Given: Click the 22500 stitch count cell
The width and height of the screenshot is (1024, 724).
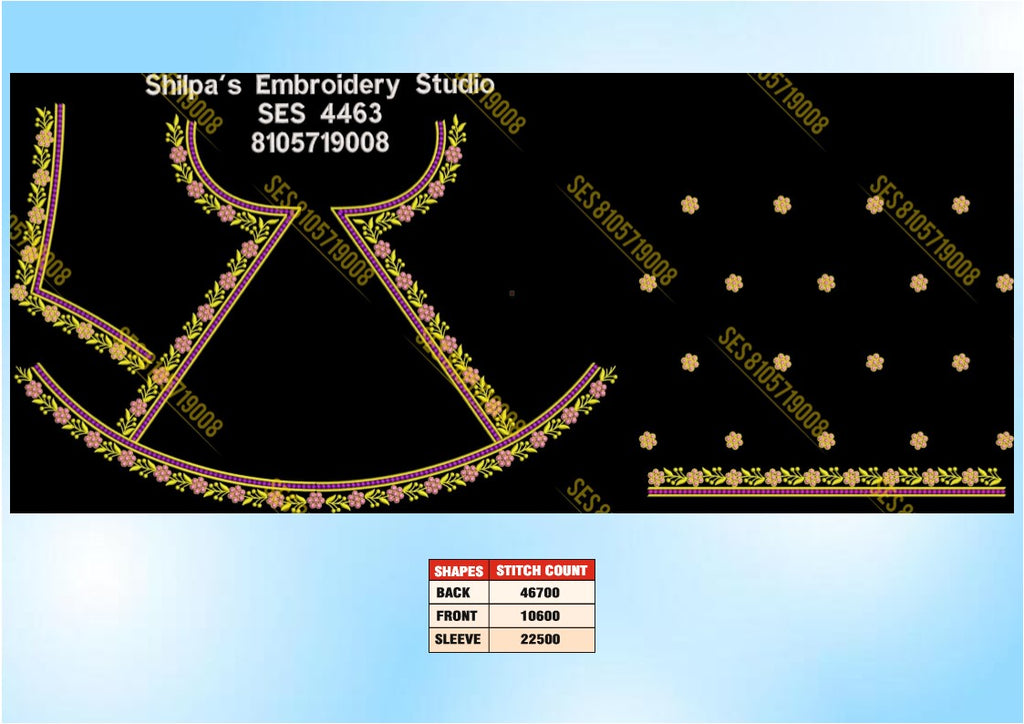Looking at the screenshot, I should [540, 639].
